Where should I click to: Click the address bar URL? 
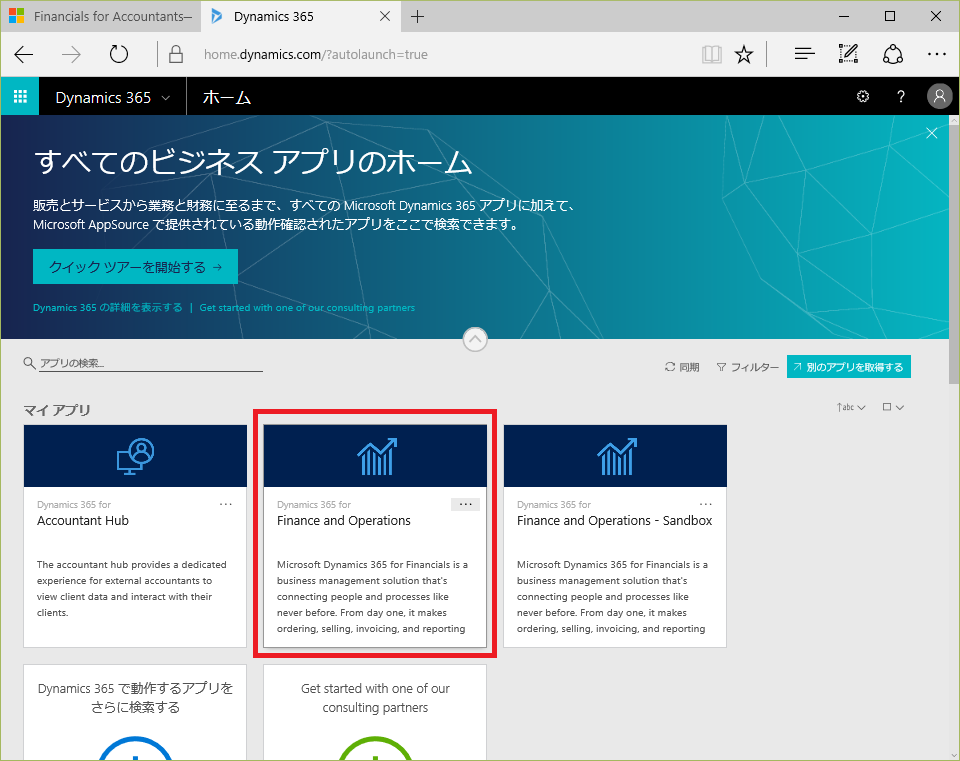tap(316, 54)
